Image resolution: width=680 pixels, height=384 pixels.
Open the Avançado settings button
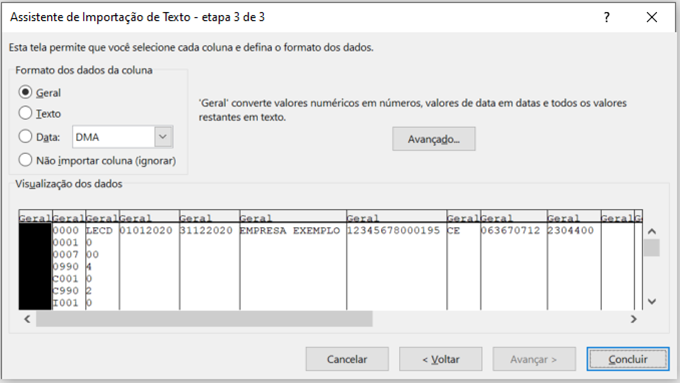pyautogui.click(x=434, y=139)
